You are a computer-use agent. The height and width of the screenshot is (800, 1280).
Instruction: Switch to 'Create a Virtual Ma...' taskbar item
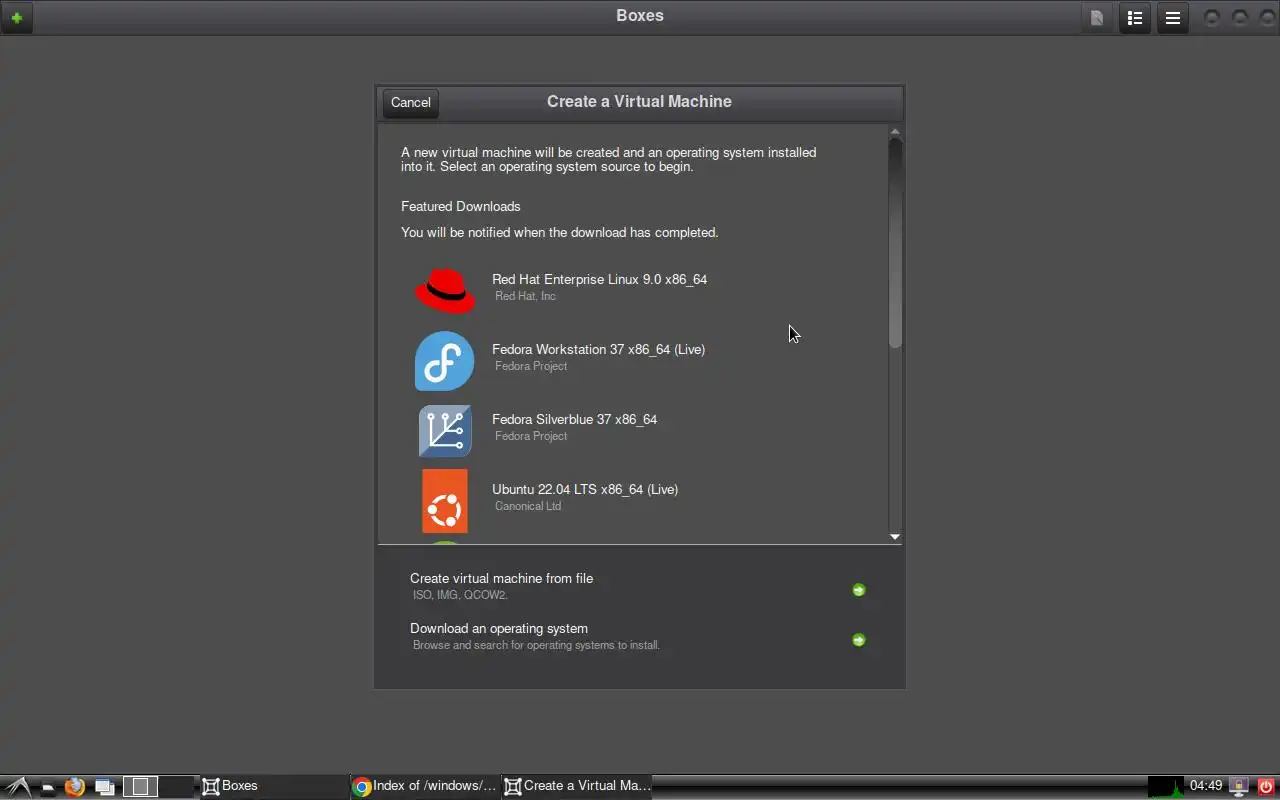577,786
